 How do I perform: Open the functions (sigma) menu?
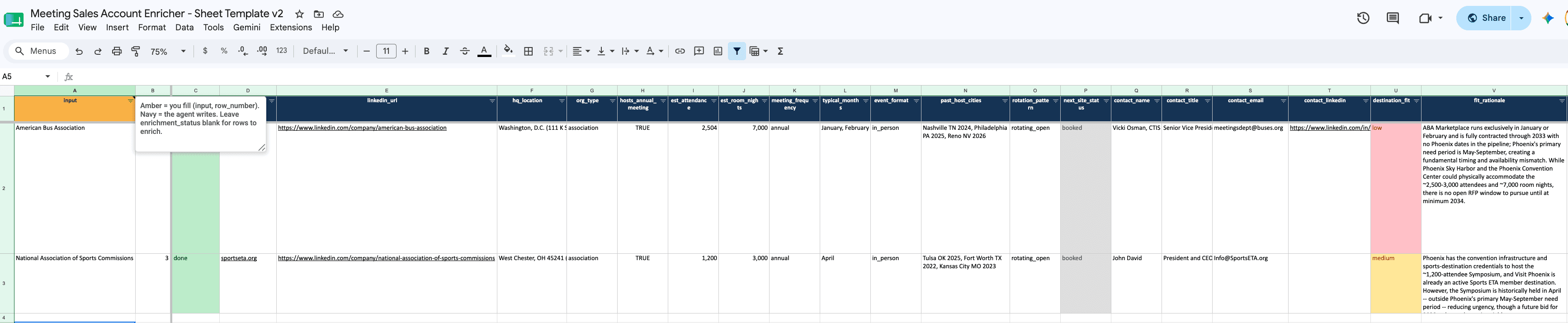point(780,51)
